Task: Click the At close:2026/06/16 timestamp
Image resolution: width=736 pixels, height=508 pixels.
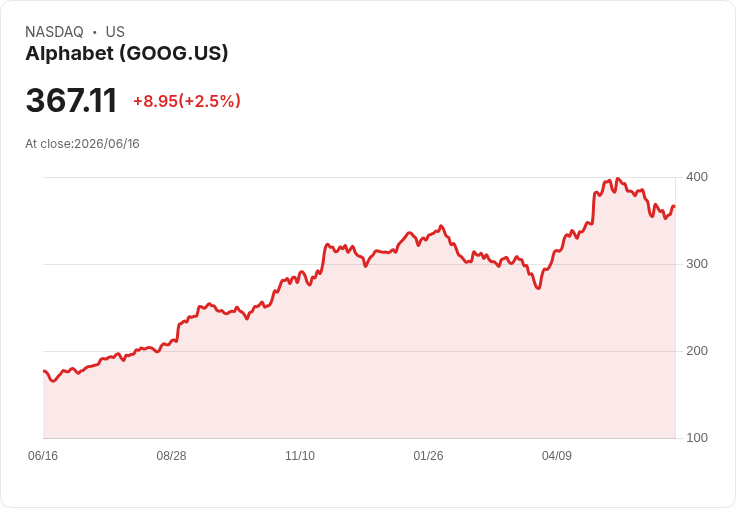Action: (82, 144)
